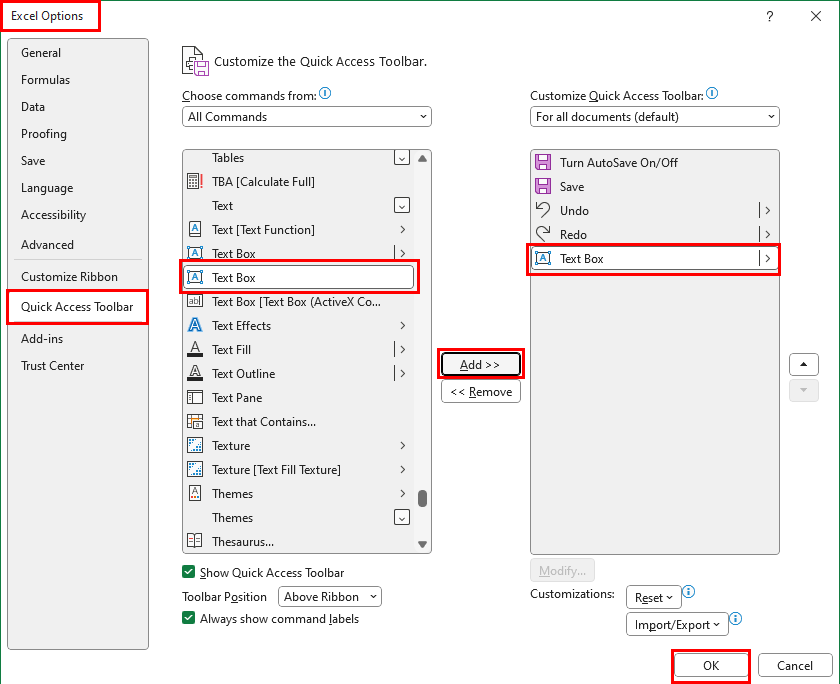This screenshot has height=684, width=840.
Task: Select Text that Contains... command
Action: coord(298,422)
